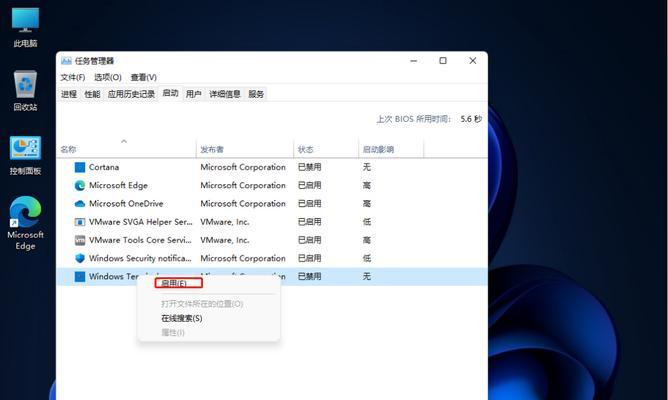The height and width of the screenshot is (400, 668).
Task: Click Windows Terminal's 已禁用 status cell
Action: 309,276
